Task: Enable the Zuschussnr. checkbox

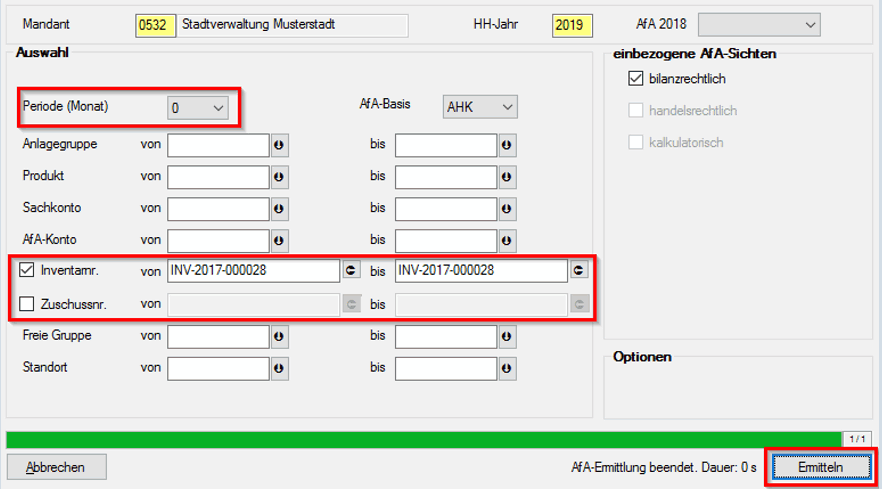Action: pos(27,304)
